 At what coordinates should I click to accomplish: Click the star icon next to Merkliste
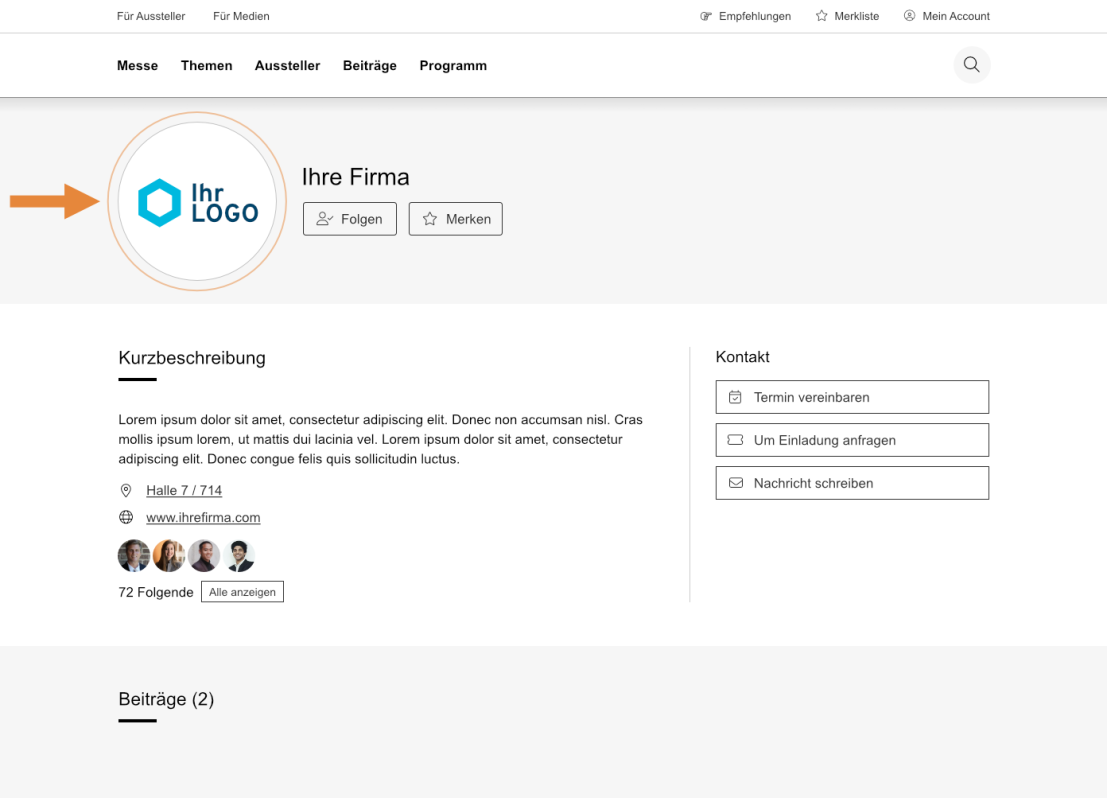click(x=820, y=15)
